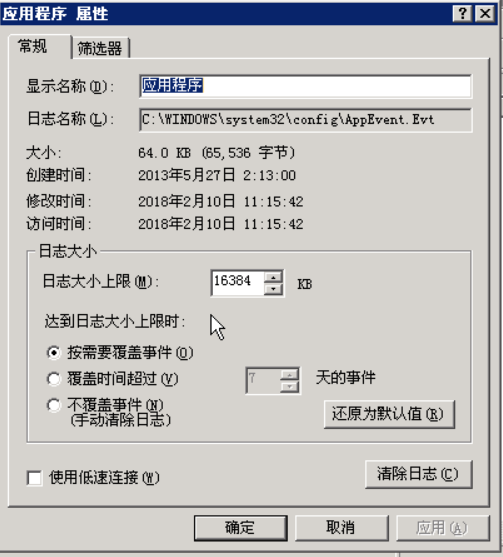The width and height of the screenshot is (503, 557).
Task: Click the 清除日志 button
Action: click(419, 474)
